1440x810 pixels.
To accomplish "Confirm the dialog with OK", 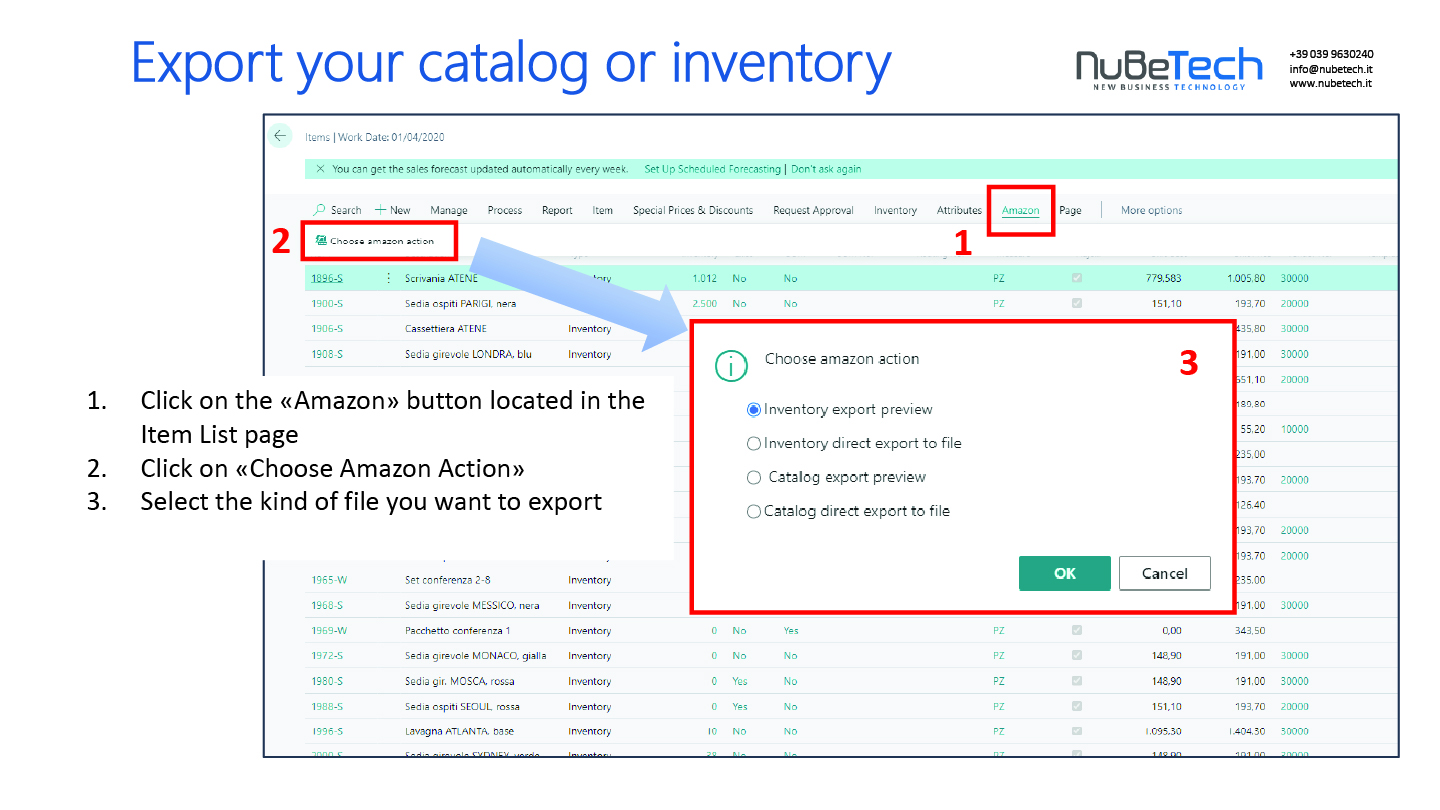I will click(x=1065, y=573).
